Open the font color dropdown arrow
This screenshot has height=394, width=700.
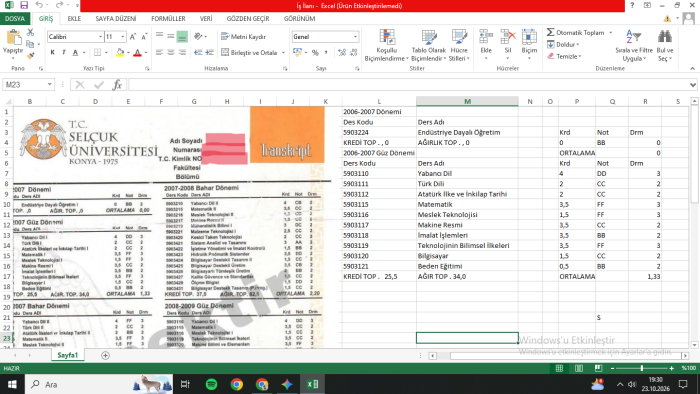click(146, 53)
